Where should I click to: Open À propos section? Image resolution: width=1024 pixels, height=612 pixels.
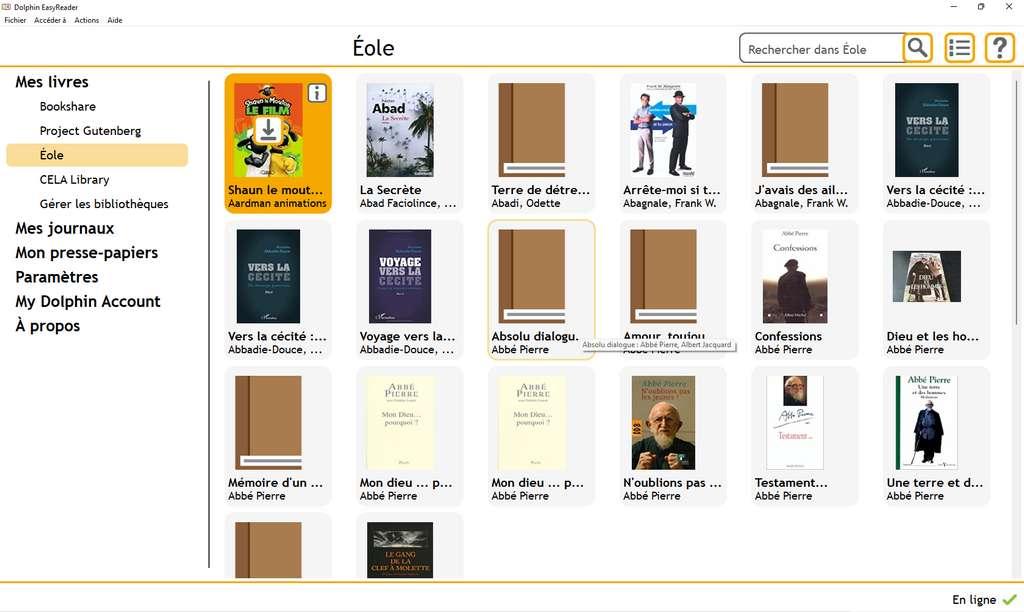pyautogui.click(x=48, y=325)
